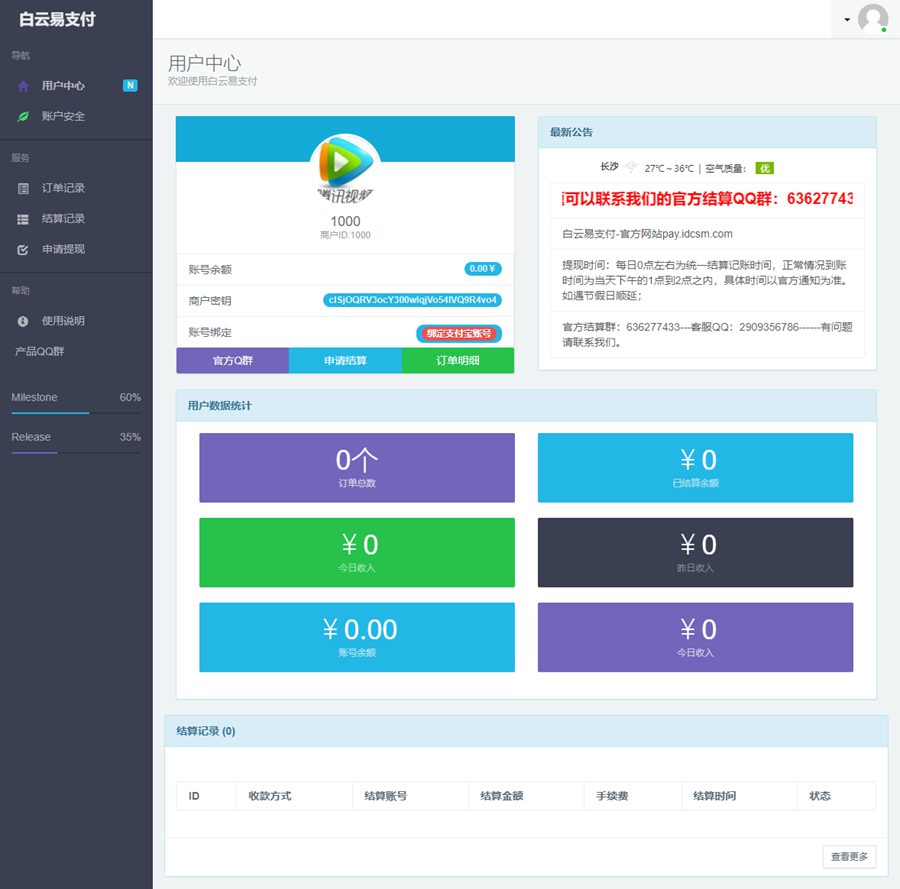Click the 账号绑定 row label
900x889 pixels.
(x=210, y=332)
